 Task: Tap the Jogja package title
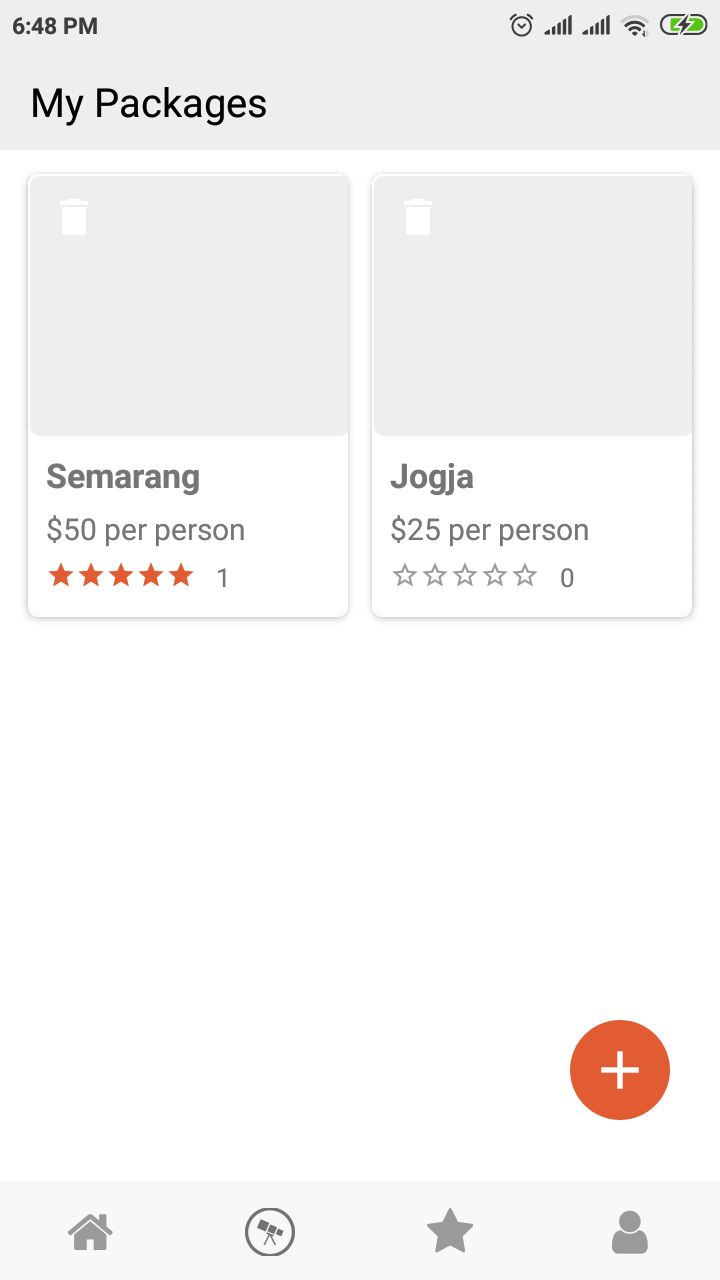coord(432,477)
